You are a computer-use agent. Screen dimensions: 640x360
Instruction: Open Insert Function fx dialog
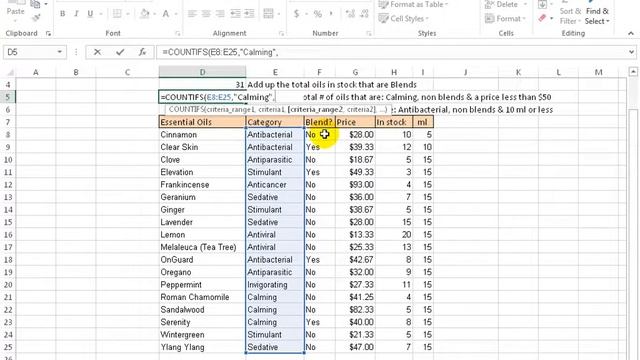[x=142, y=52]
